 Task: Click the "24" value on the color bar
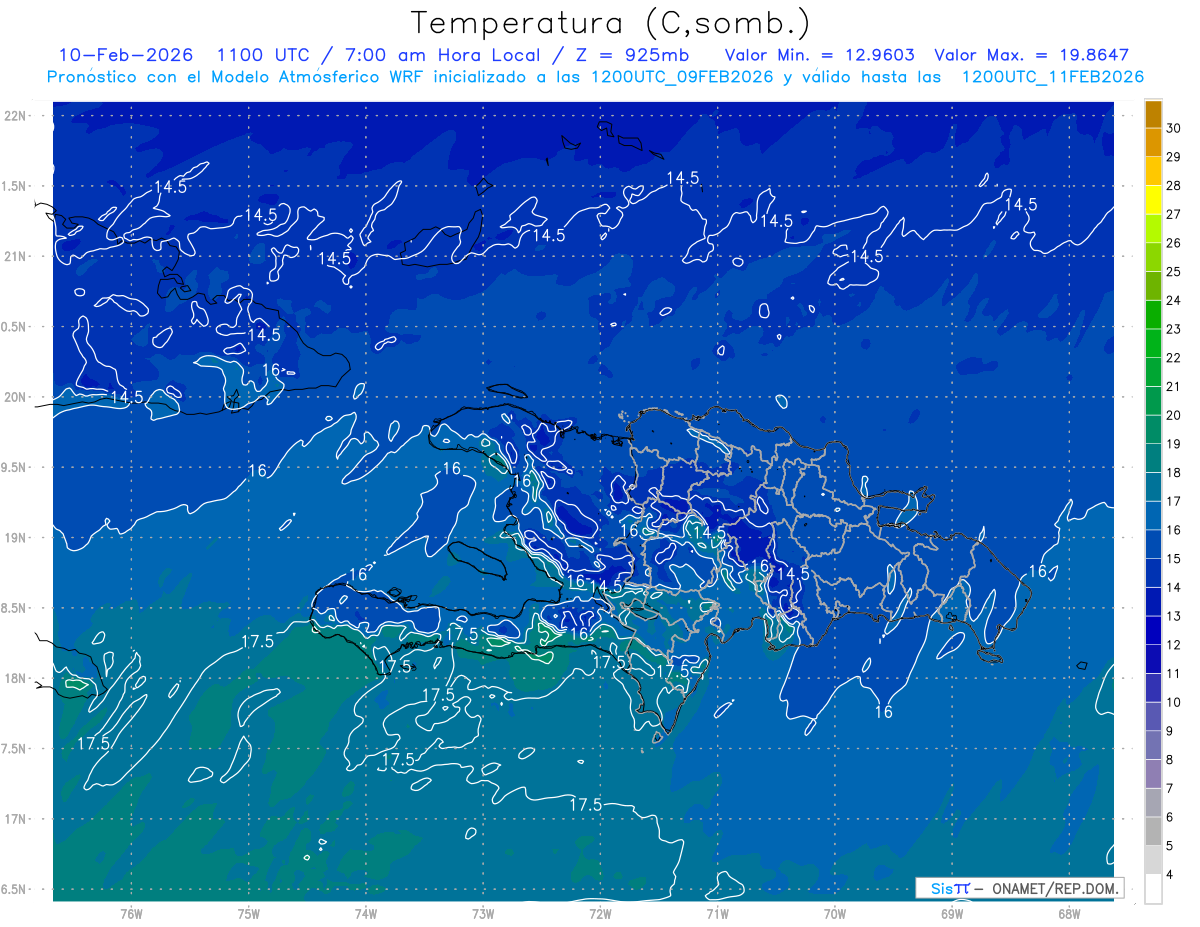pos(1173,300)
